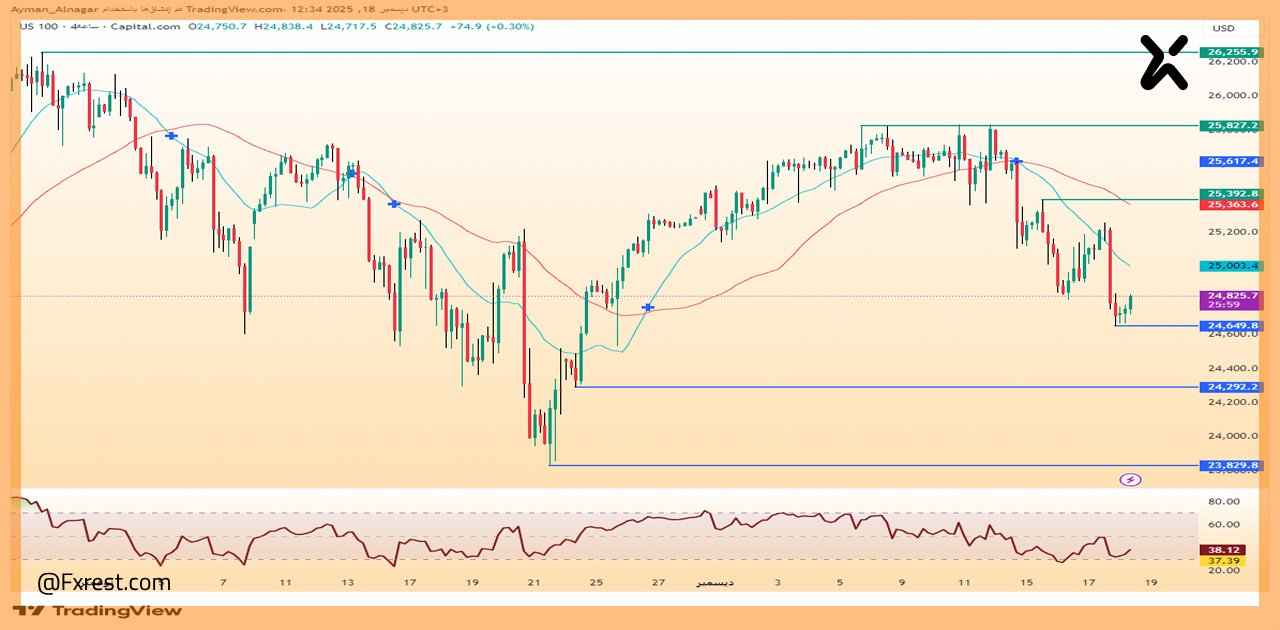Viewport: 1280px width, 630px height.
Task: Select the 26,255.9 green price label
Action: pos(1232,52)
